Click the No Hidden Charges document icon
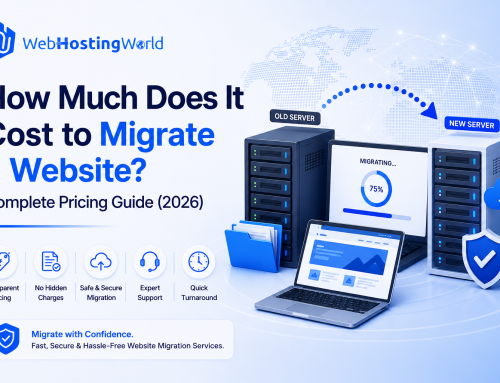Screen dimensions: 500x383 tap(51, 261)
